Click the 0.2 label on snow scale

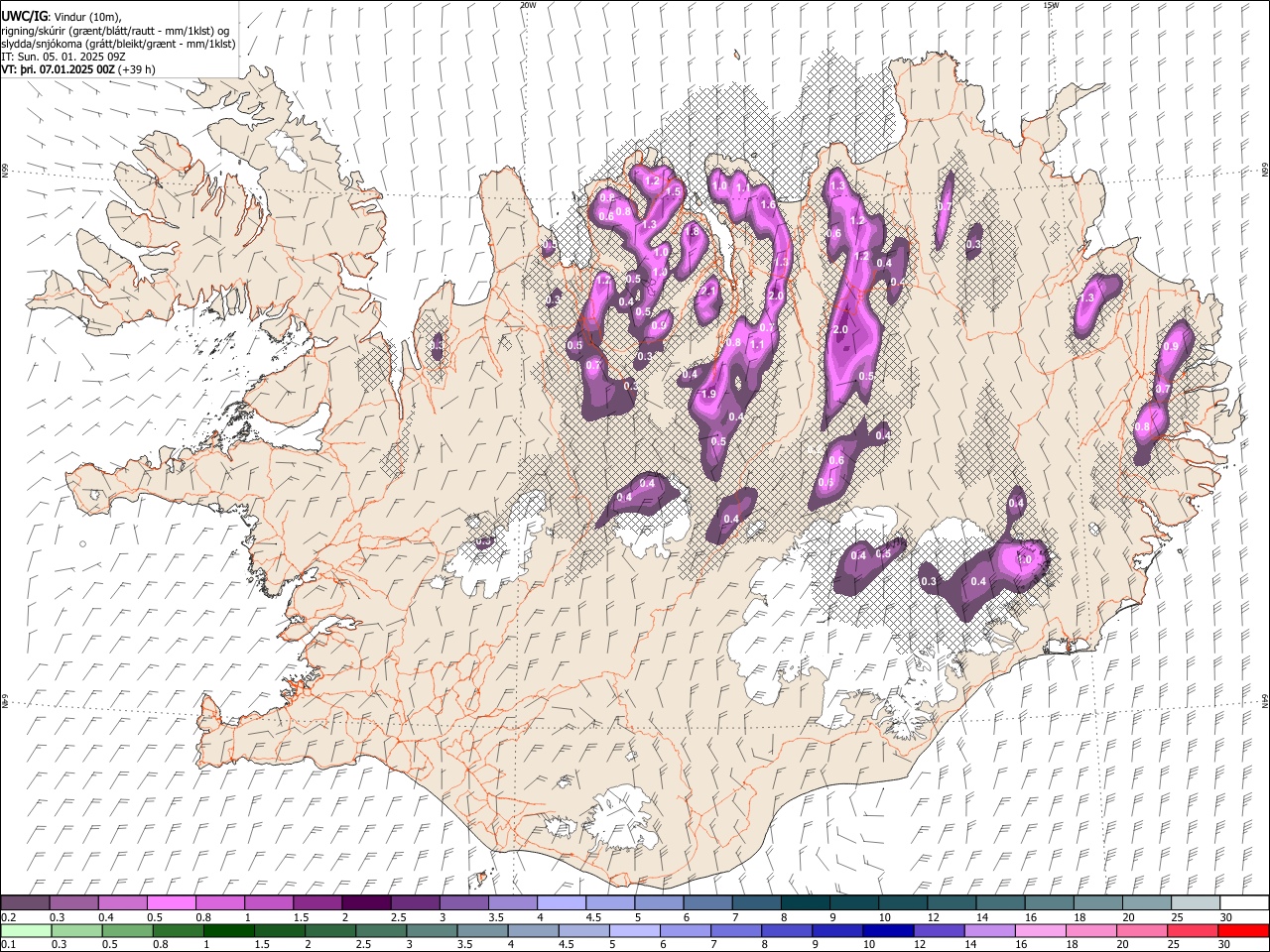coord(7,917)
